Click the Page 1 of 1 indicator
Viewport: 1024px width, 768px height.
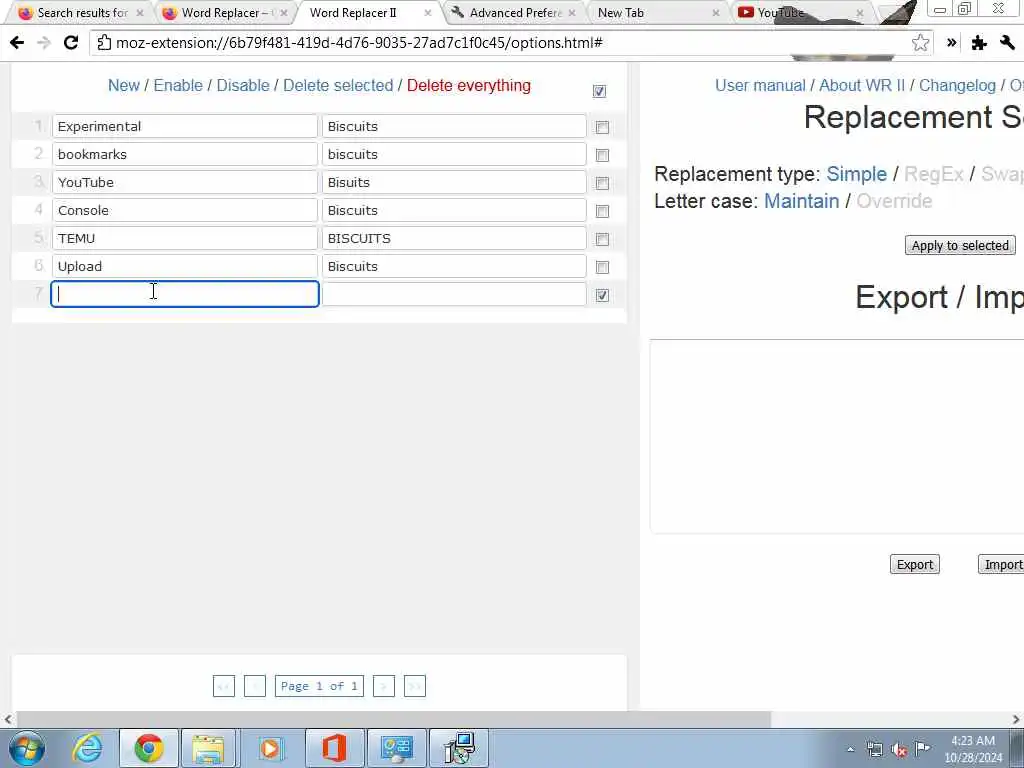coord(319,686)
